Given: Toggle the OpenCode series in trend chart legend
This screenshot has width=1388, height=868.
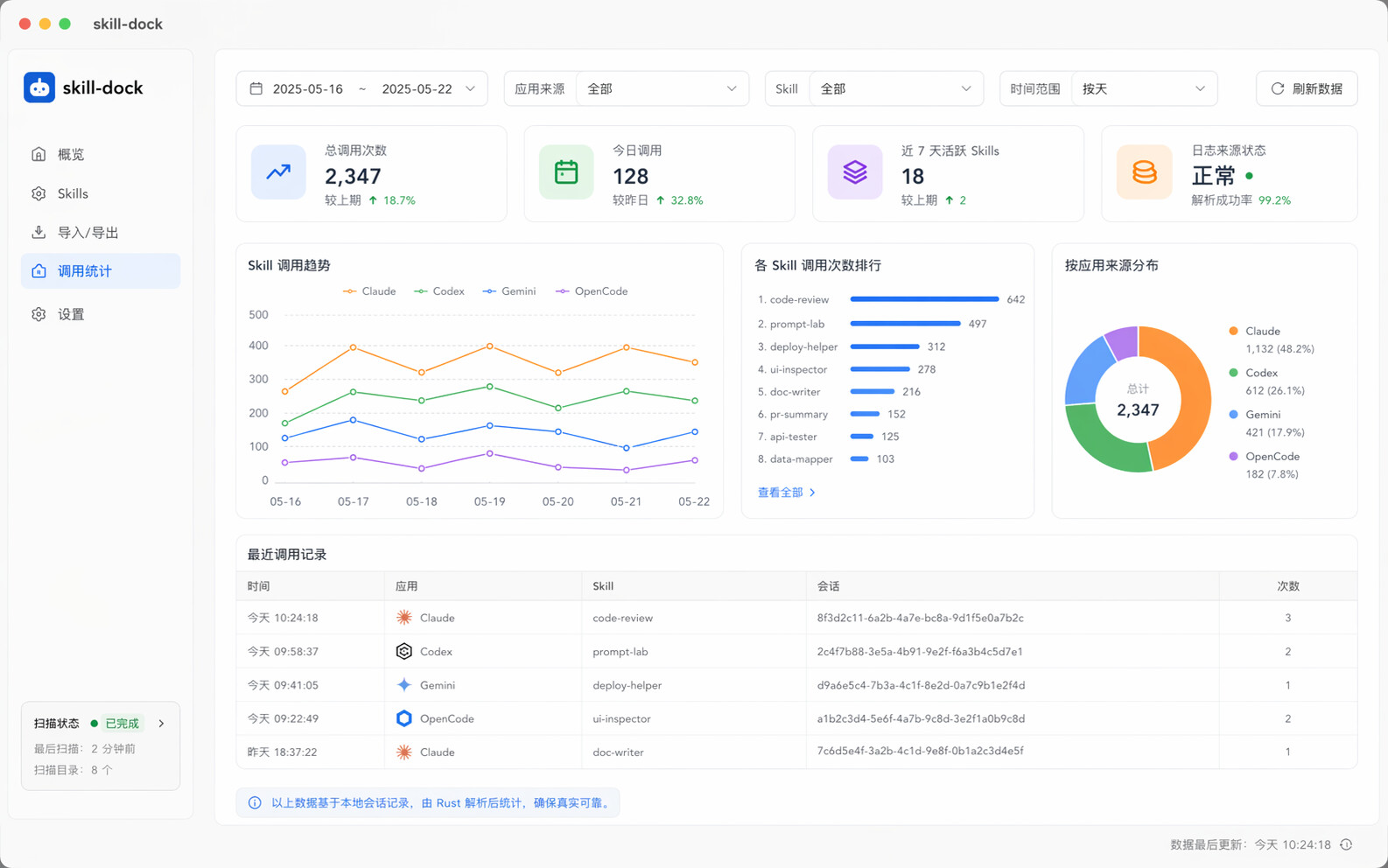Looking at the screenshot, I should 592,291.
